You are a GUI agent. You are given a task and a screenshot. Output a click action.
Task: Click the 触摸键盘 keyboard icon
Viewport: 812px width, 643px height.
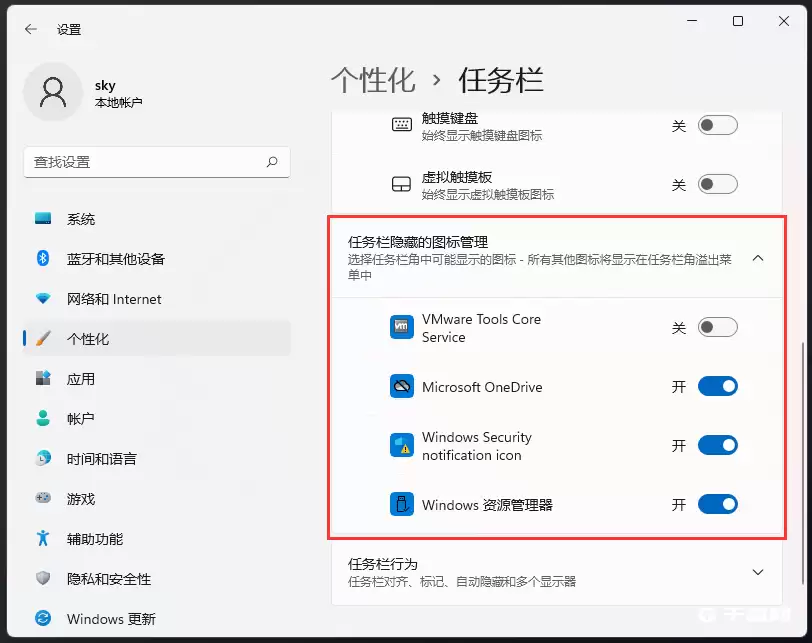[x=401, y=125]
